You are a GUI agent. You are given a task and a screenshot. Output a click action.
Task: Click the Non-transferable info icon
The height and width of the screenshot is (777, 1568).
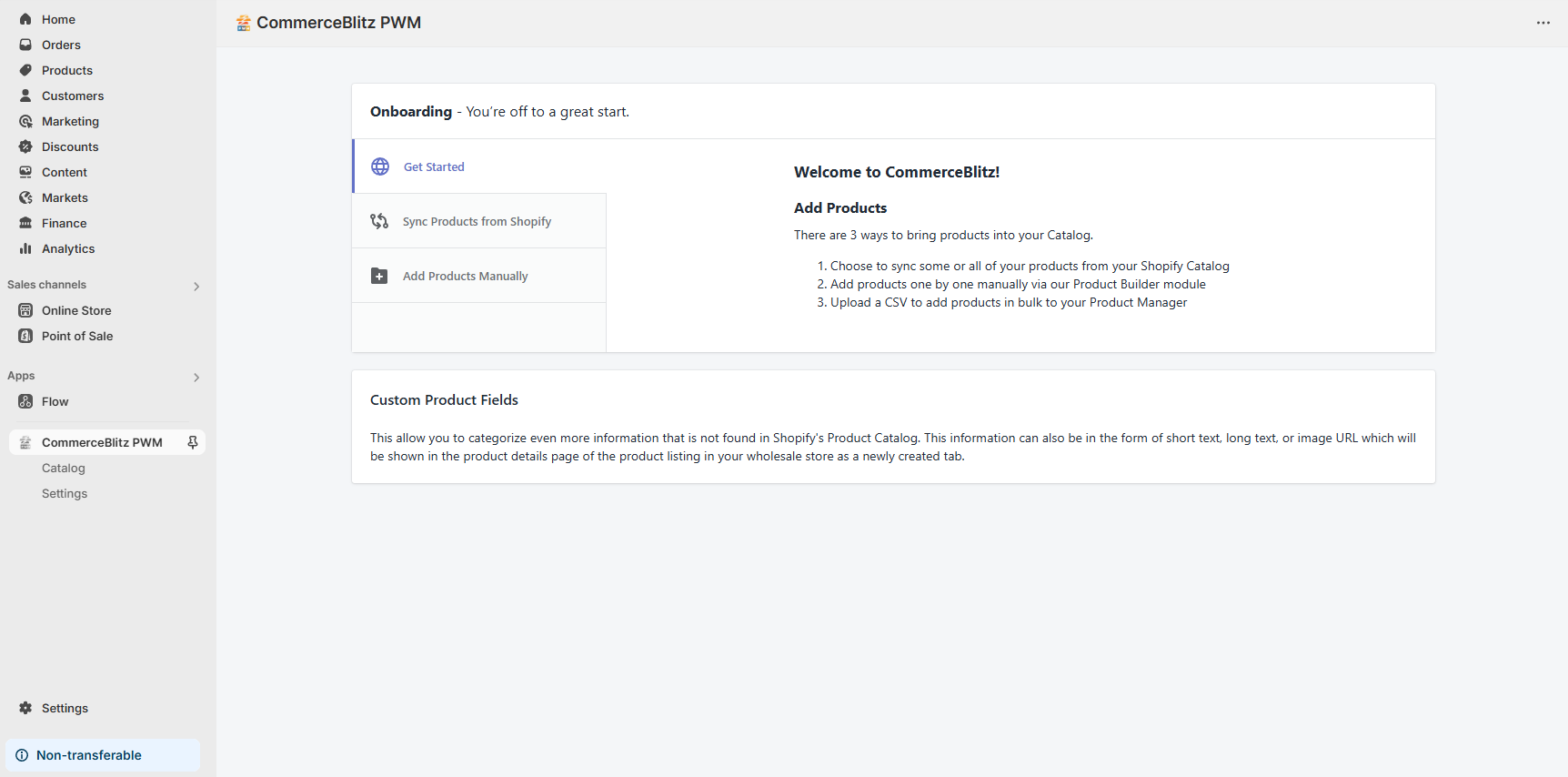tap(22, 755)
